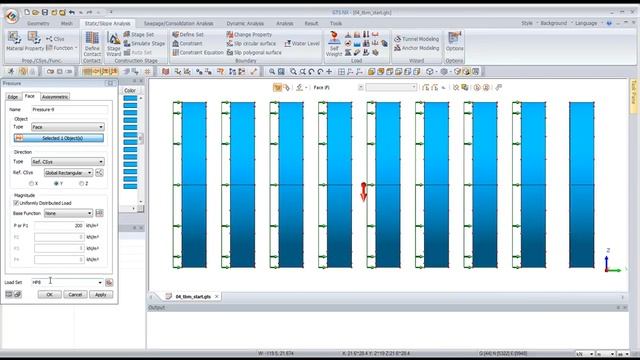Click Stage Set in Construction Stage group
The height and width of the screenshot is (360, 640).
(x=139, y=35)
